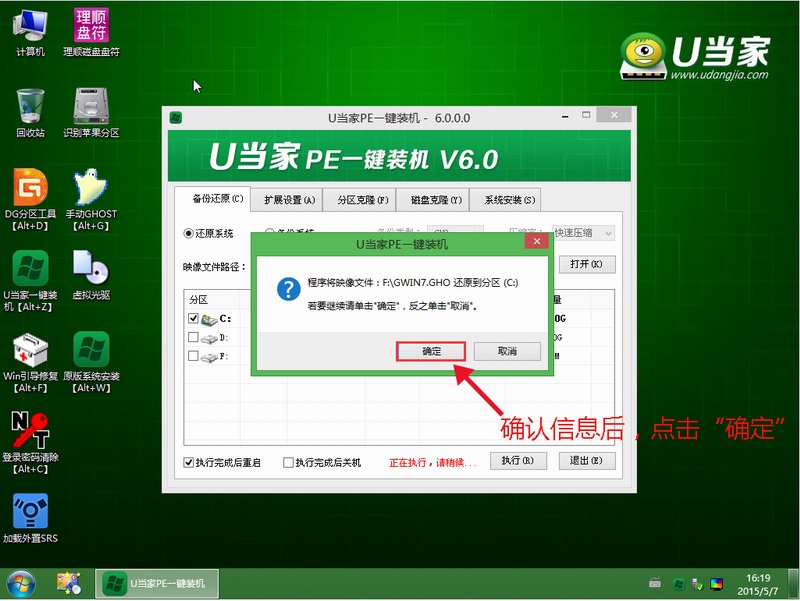Toggle 执行完成后关机 checkbox
800x601 pixels.
click(288, 462)
